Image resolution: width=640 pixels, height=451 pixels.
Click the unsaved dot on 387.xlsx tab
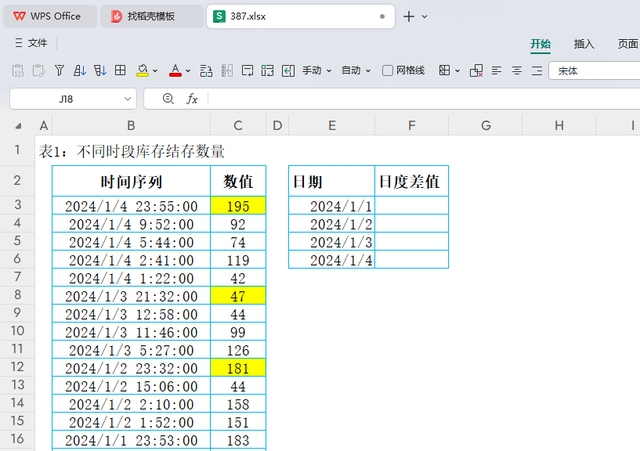(382, 17)
